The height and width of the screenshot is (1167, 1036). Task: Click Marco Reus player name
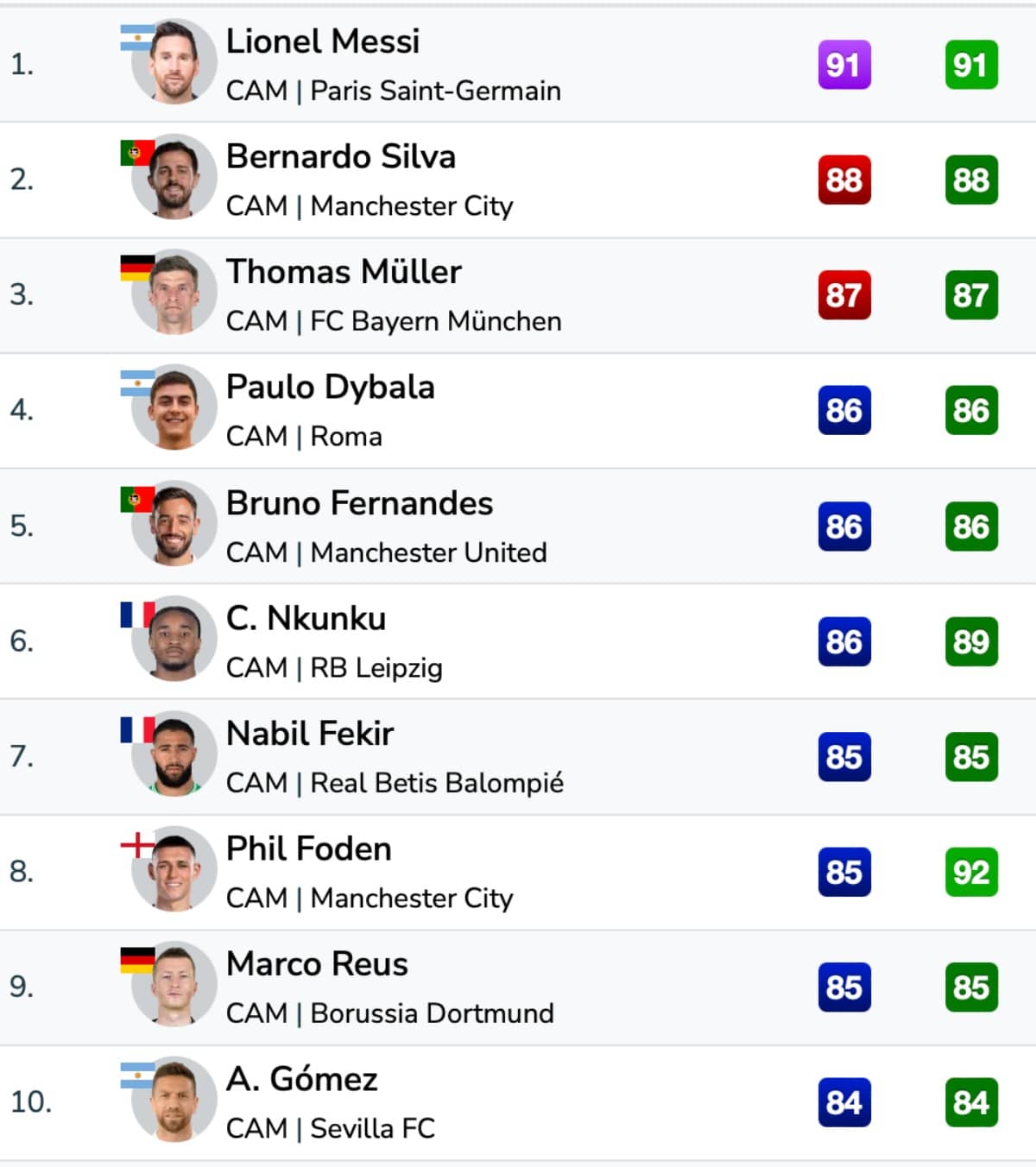(317, 963)
